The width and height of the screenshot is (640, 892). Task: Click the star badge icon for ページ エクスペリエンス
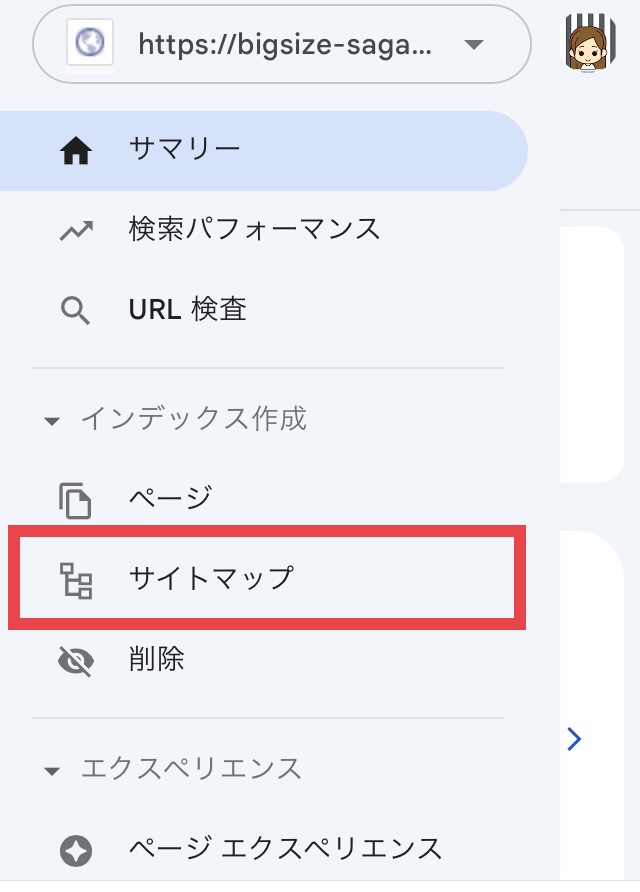[x=76, y=850]
